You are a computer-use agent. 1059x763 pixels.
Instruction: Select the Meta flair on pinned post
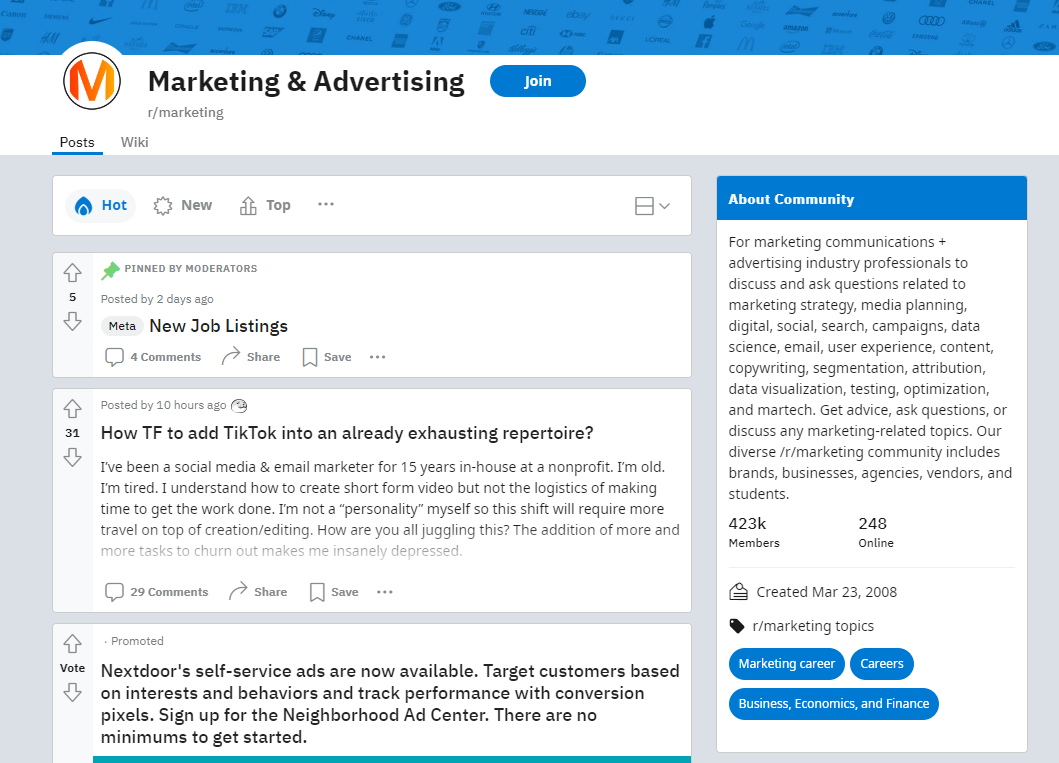click(121, 325)
